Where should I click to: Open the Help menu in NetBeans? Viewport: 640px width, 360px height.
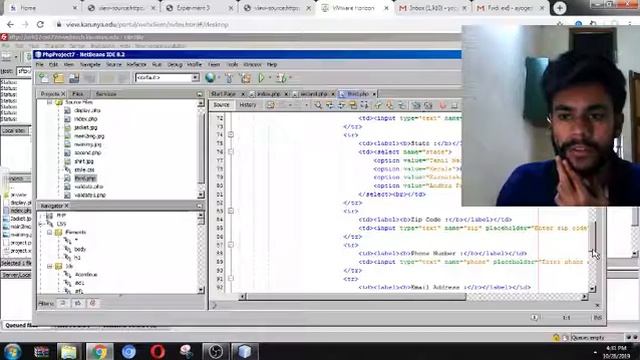[272, 64]
